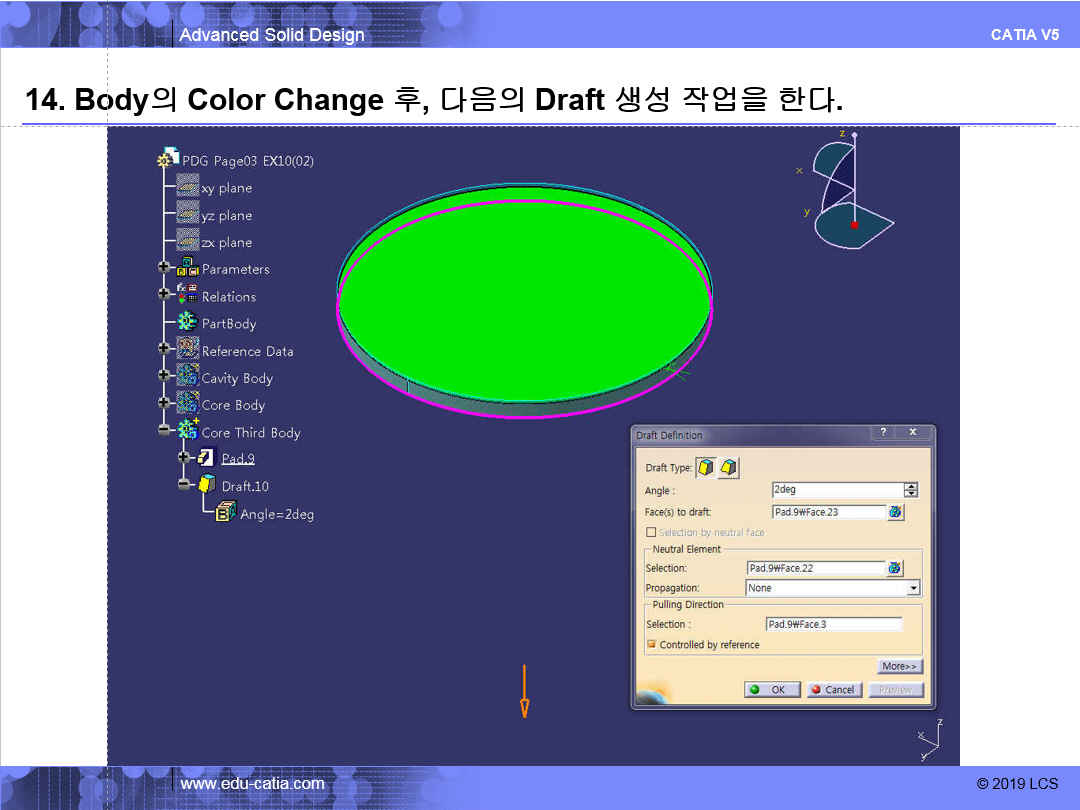Select Pad.9 in the specification tree

pyautogui.click(x=238, y=459)
